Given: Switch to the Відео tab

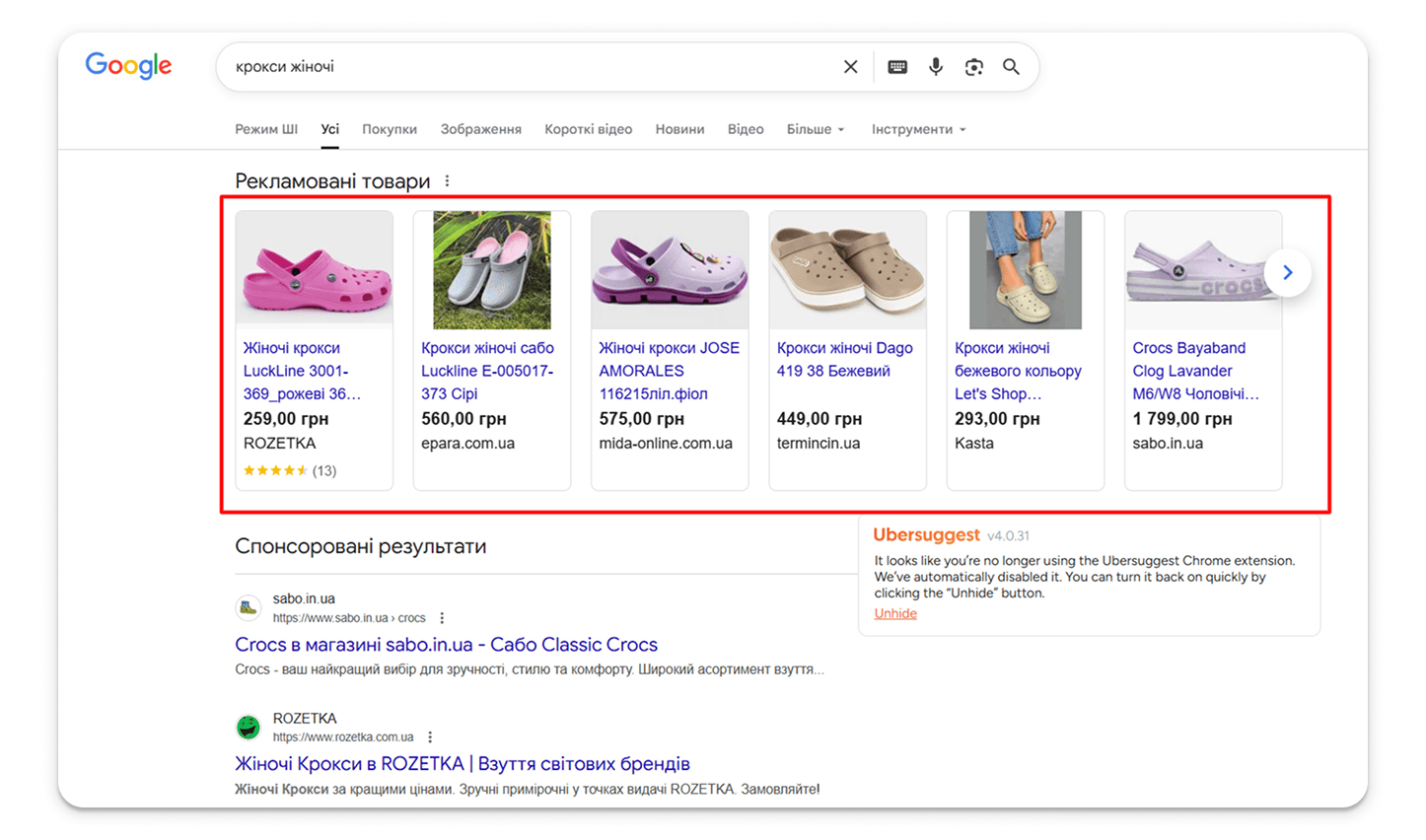Looking at the screenshot, I should point(746,129).
